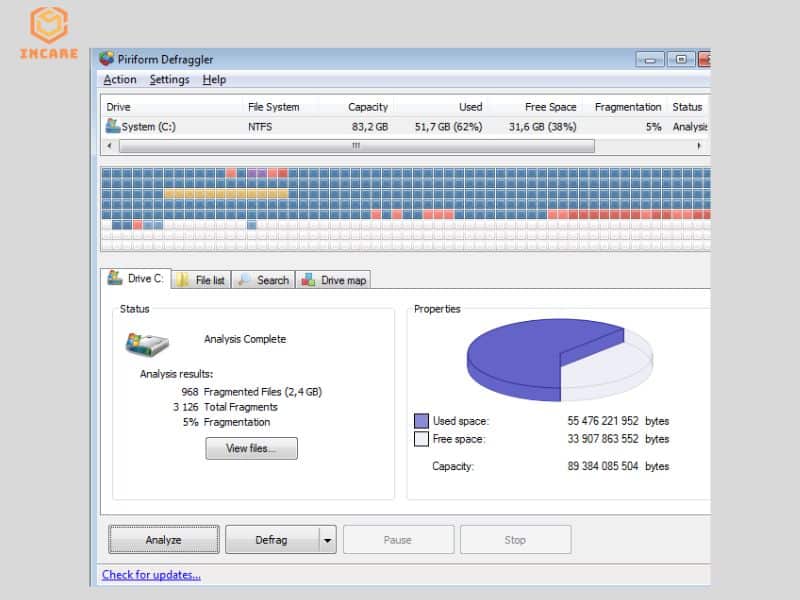Click the 33 907 863 552 bytes value
Viewport: 800px width, 600px height.
(618, 439)
